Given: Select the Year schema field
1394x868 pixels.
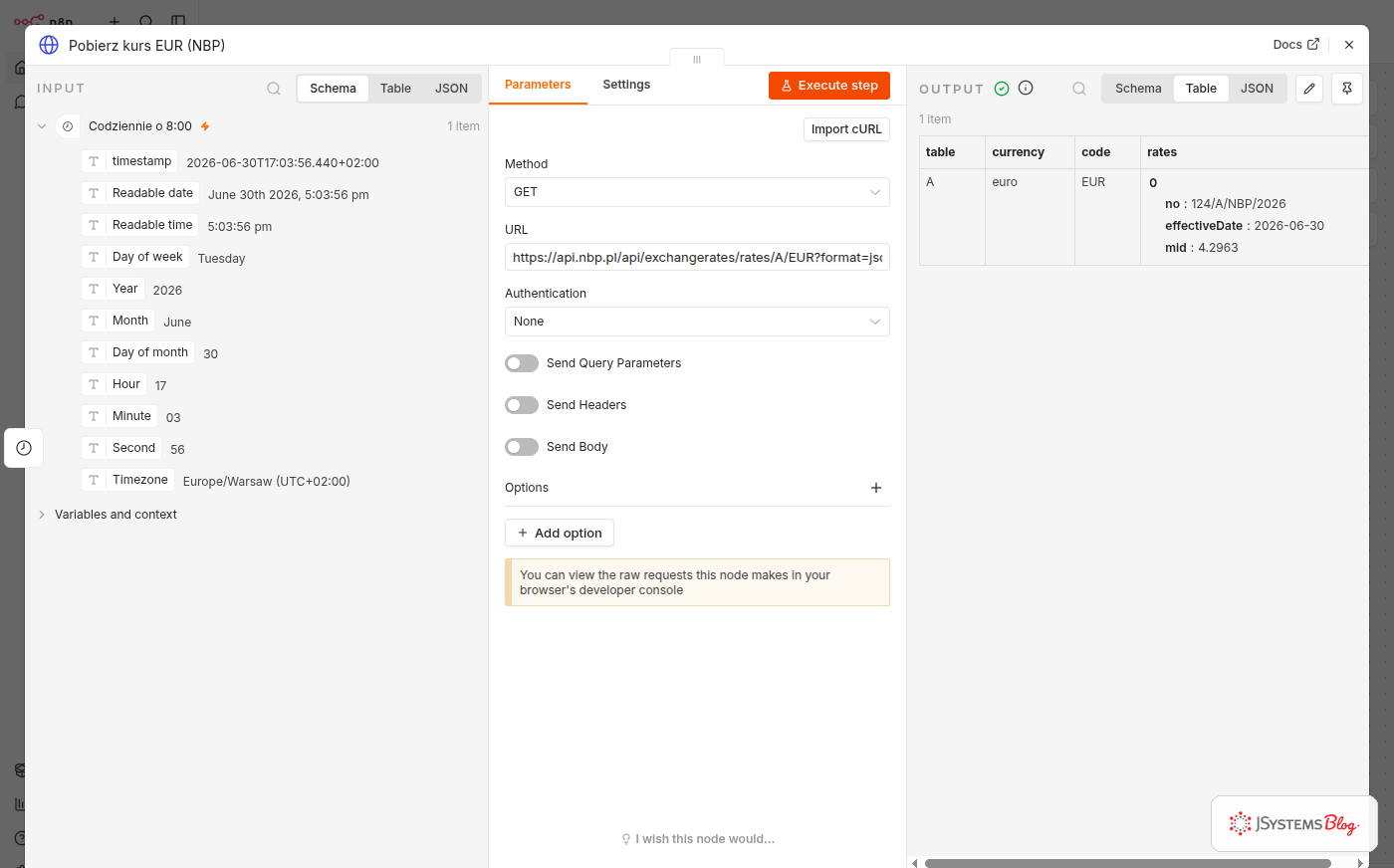Looking at the screenshot, I should pyautogui.click(x=113, y=289).
